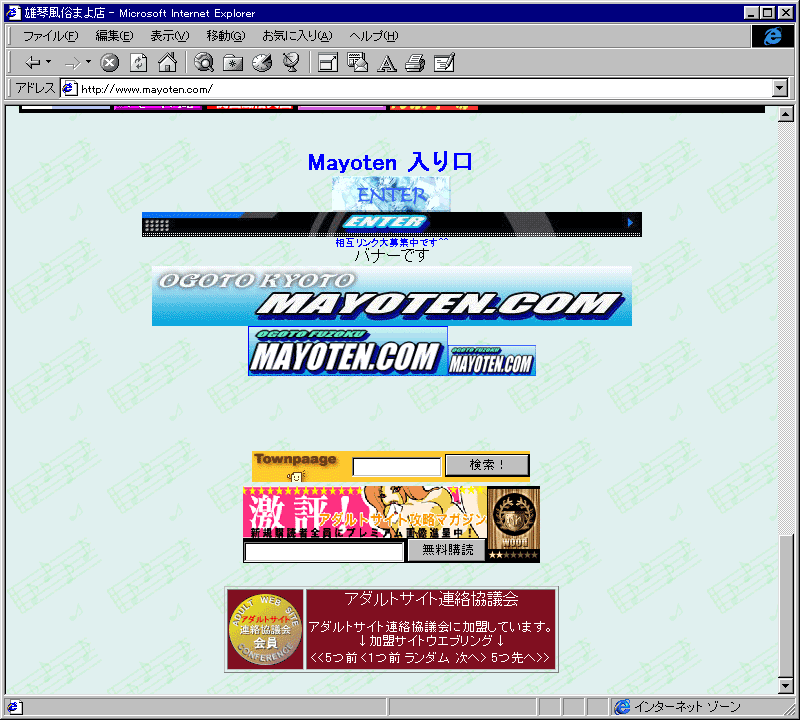Screen dimensions: 800x720
Task: Refresh the page with the Refresh icon
Action: [138, 63]
